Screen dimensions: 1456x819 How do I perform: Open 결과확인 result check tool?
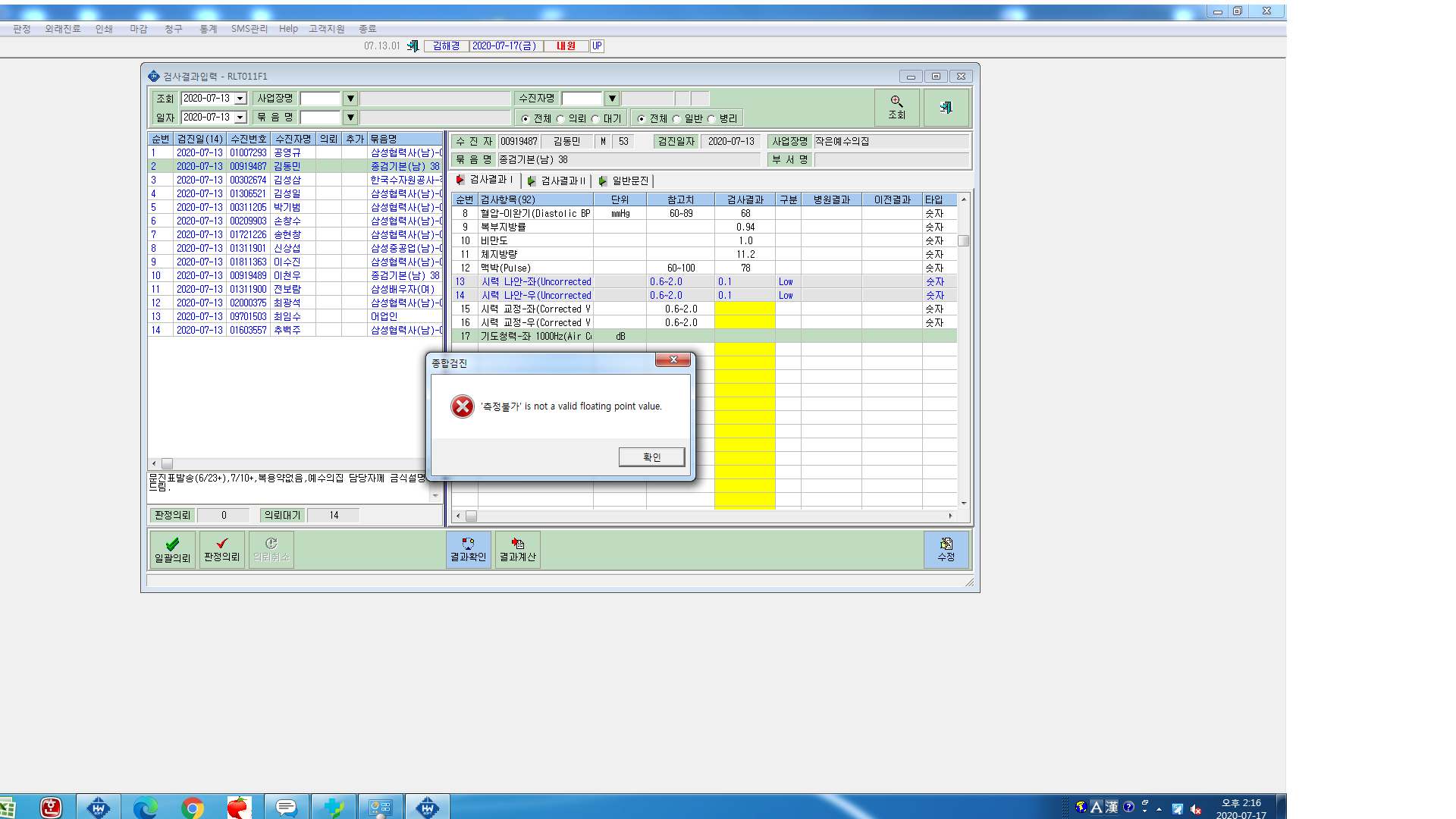tap(468, 550)
